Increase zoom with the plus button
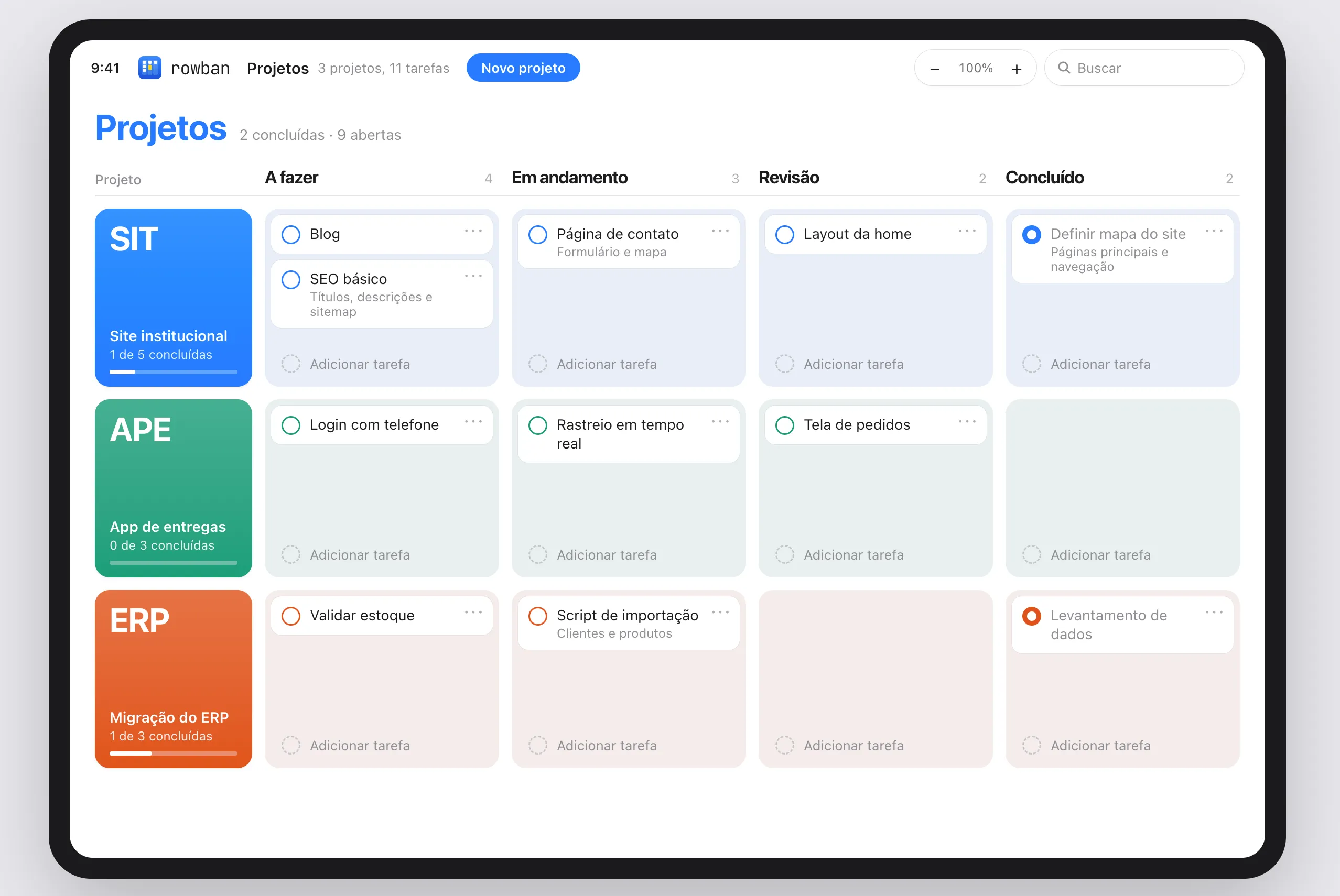 click(1017, 69)
